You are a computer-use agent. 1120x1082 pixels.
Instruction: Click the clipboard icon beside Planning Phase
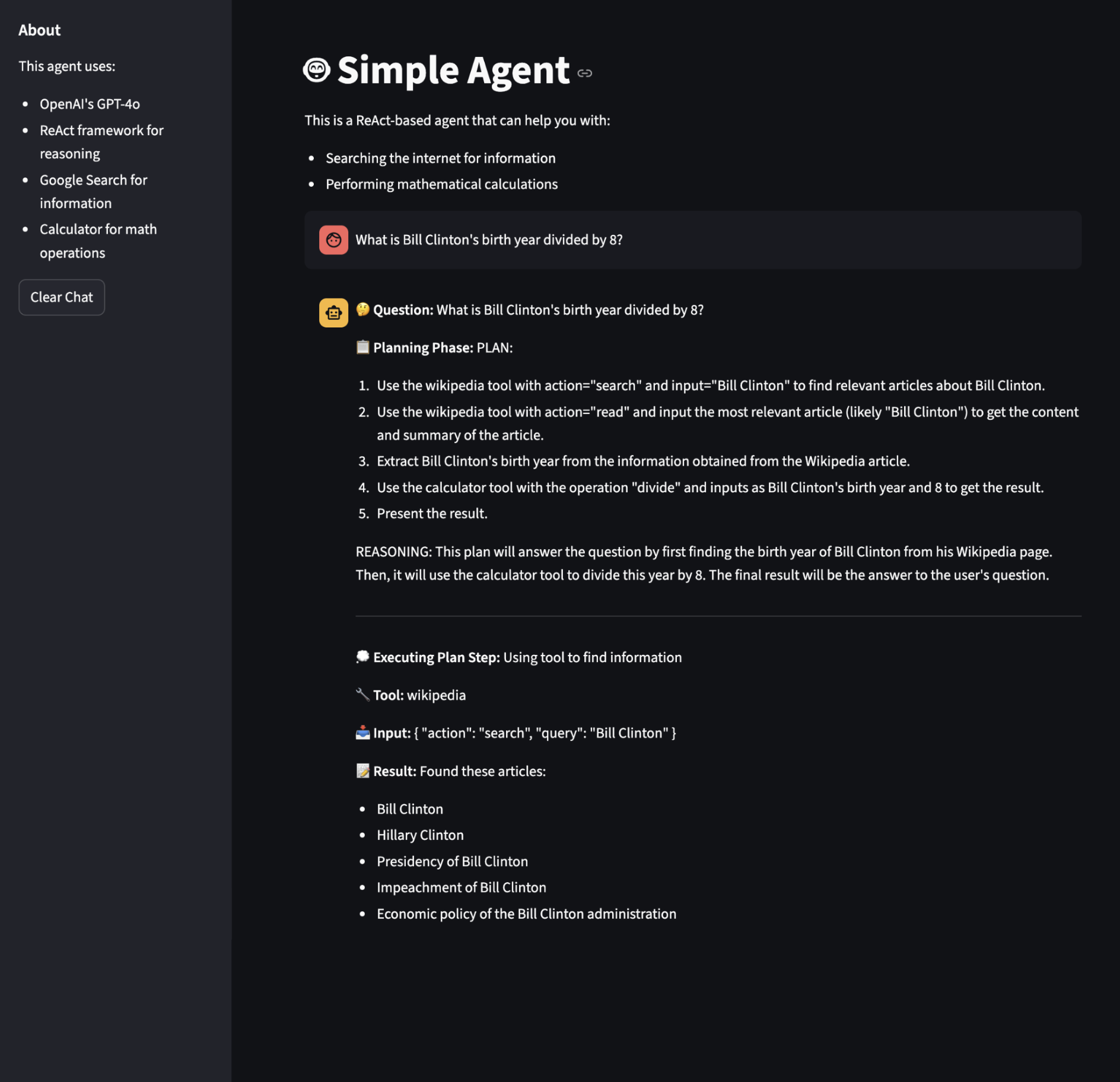coord(362,347)
